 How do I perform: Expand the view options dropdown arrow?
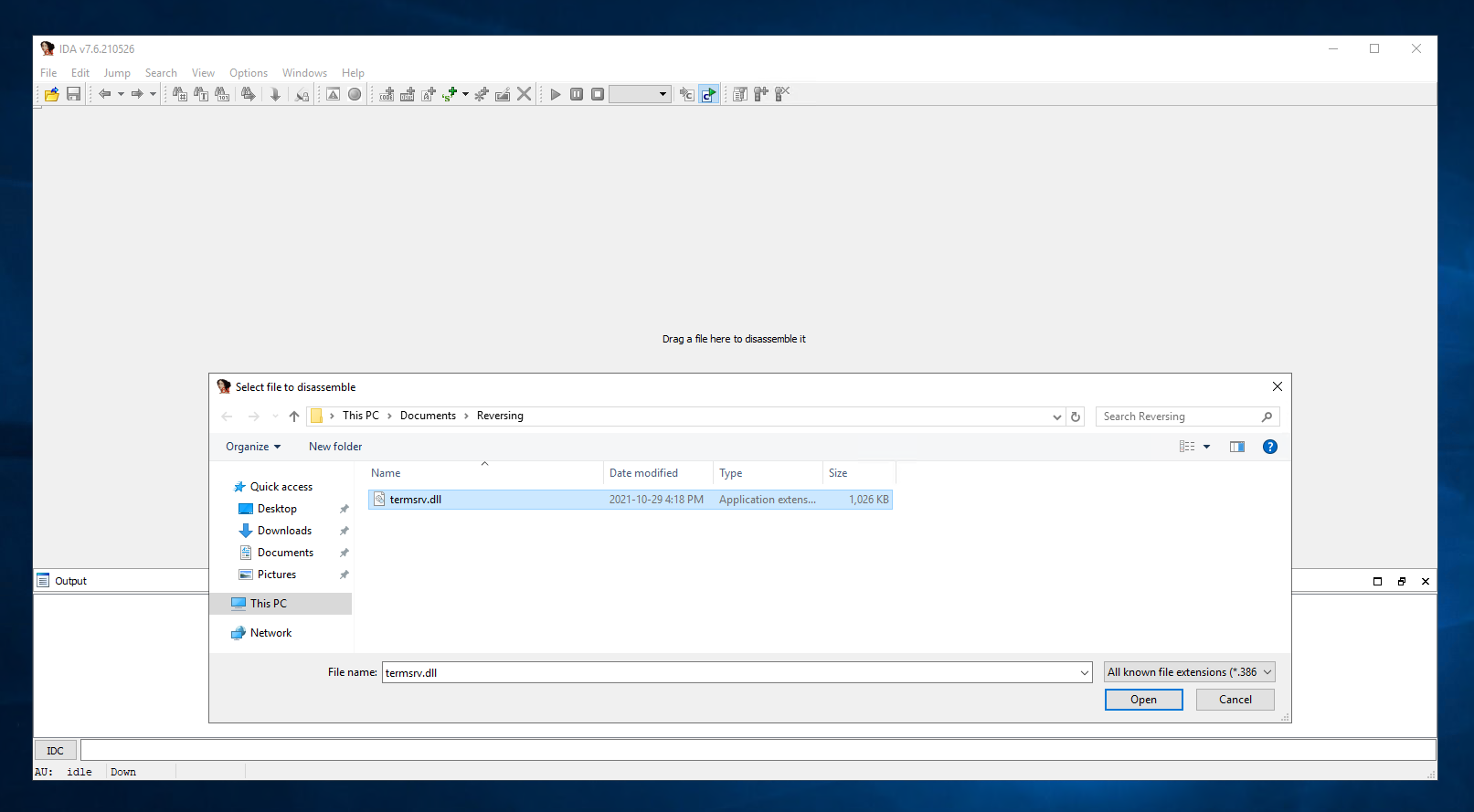click(1206, 447)
